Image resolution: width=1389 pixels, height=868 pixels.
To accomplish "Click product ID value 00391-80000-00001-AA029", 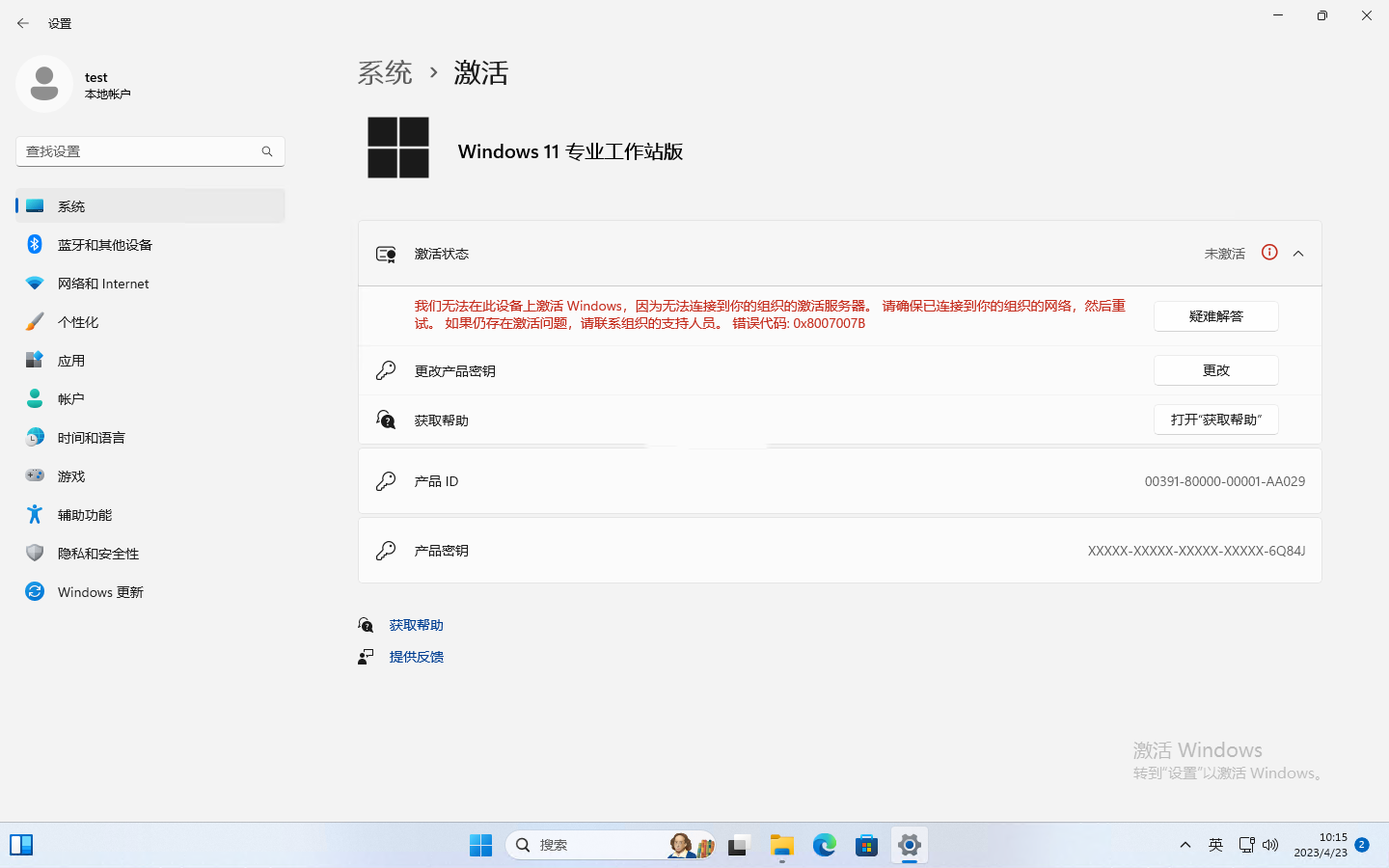I will tap(1225, 481).
